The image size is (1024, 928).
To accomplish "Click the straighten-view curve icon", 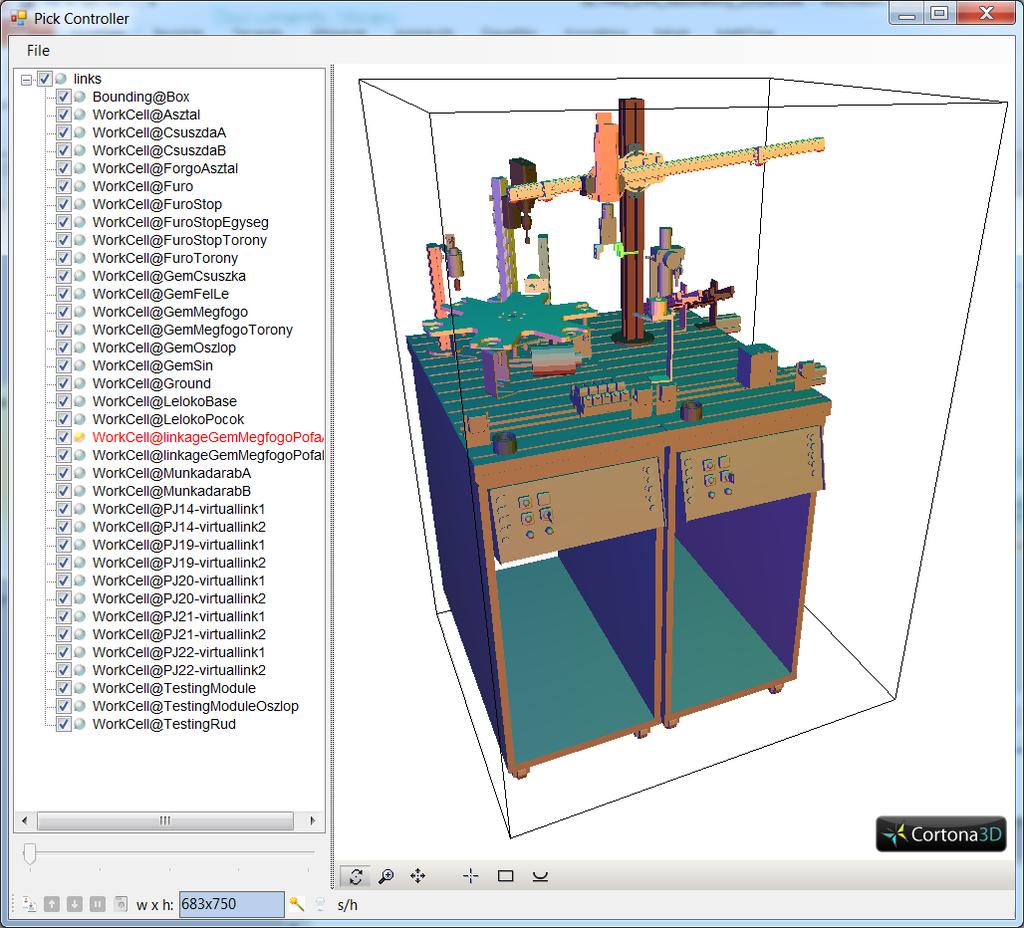I will [x=540, y=876].
